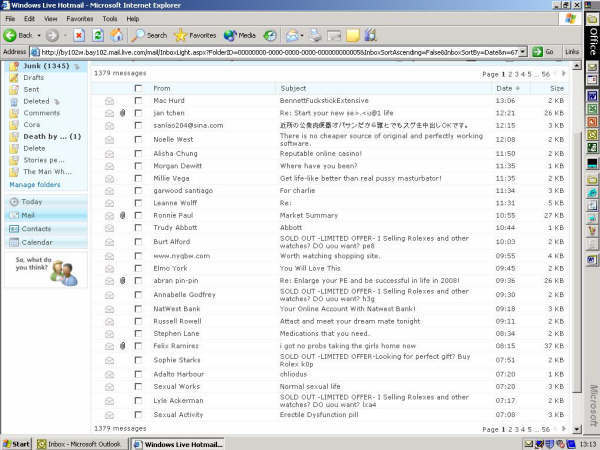Open the Sent folder in sidebar
The width and height of the screenshot is (600, 450).
31,90
